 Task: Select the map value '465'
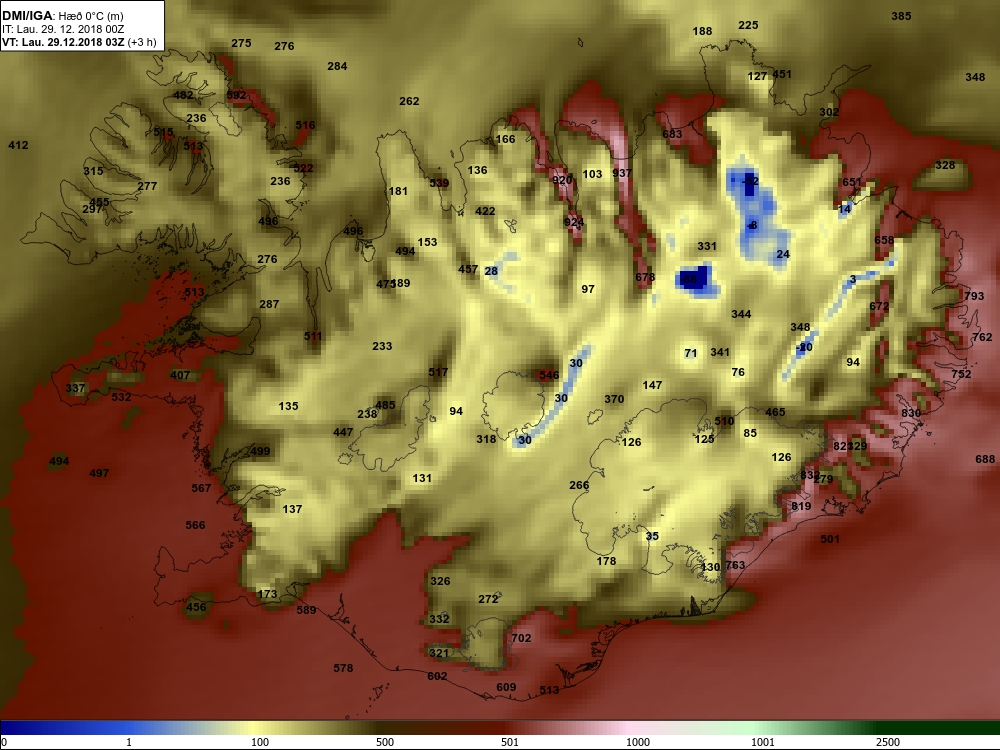(x=775, y=412)
